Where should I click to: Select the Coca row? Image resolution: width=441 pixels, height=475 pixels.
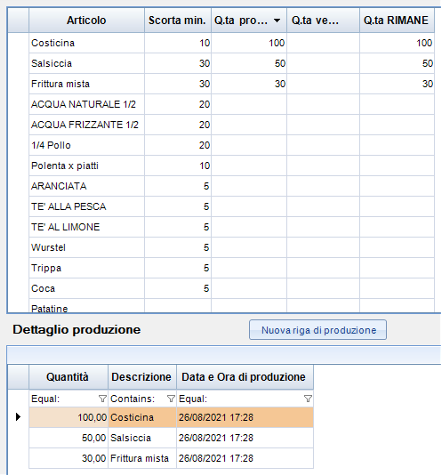coord(231,289)
